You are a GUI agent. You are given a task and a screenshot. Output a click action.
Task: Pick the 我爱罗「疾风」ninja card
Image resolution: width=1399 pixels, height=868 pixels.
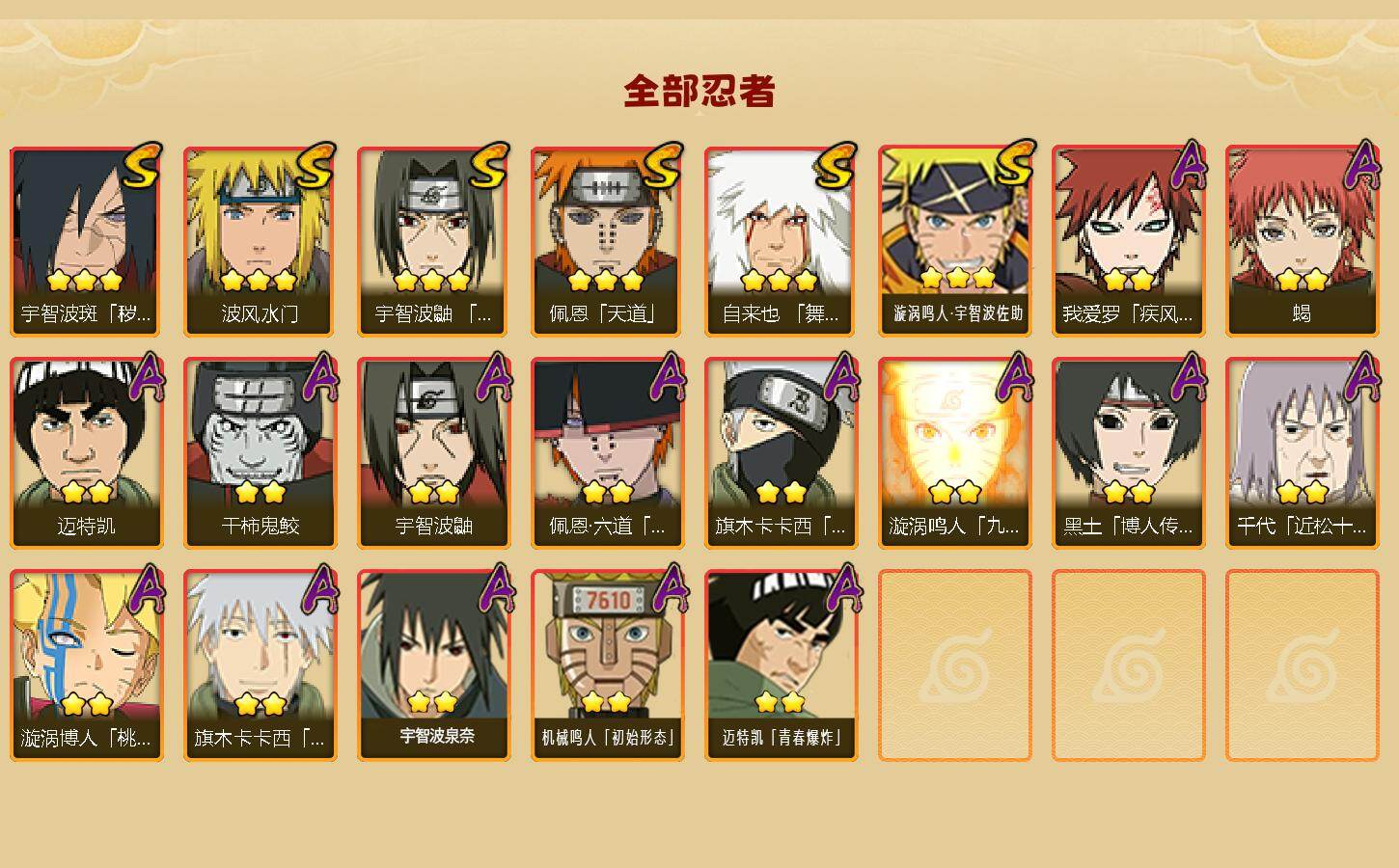(1129, 241)
